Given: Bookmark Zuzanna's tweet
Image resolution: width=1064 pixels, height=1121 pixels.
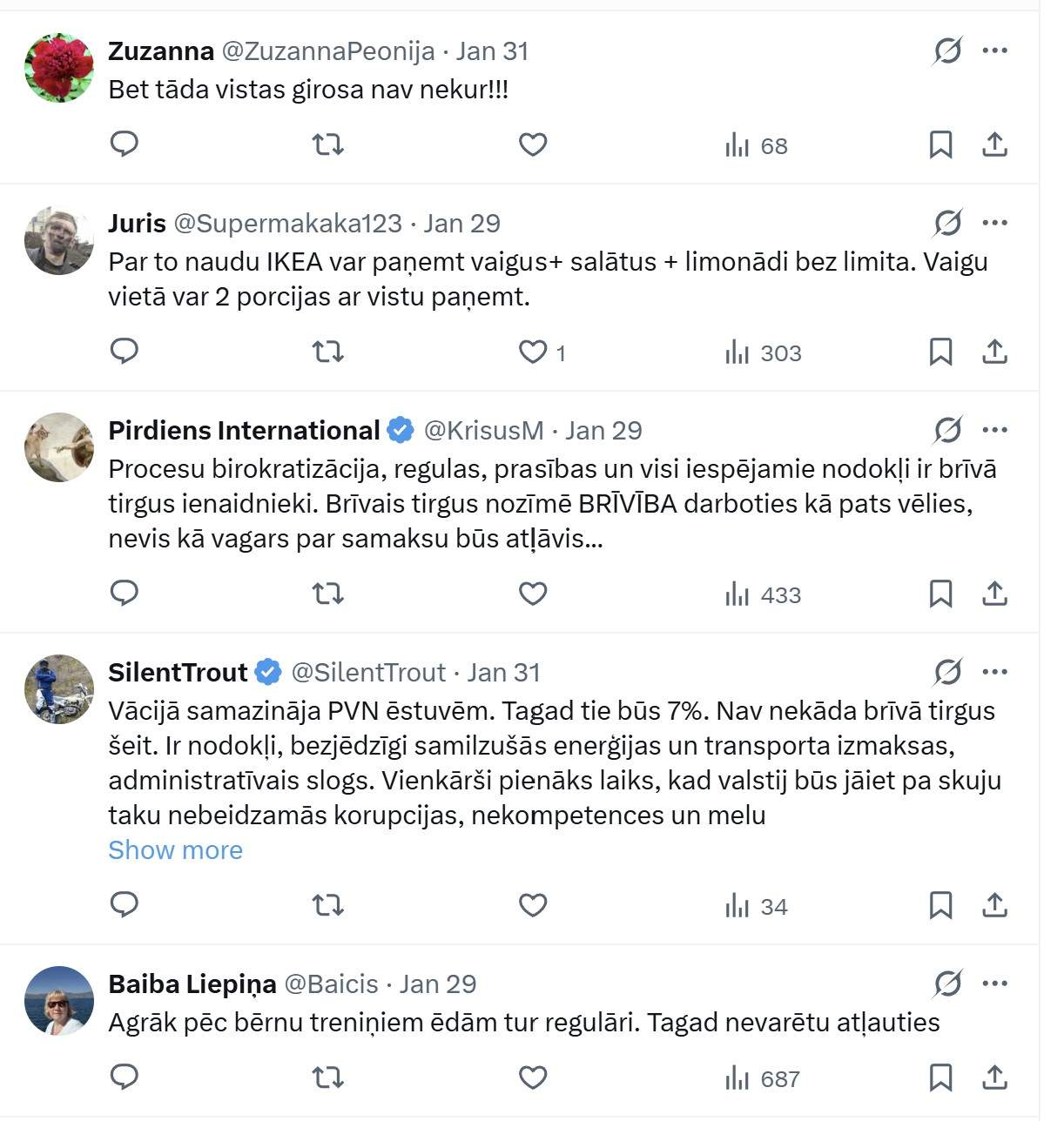Looking at the screenshot, I should 940,144.
